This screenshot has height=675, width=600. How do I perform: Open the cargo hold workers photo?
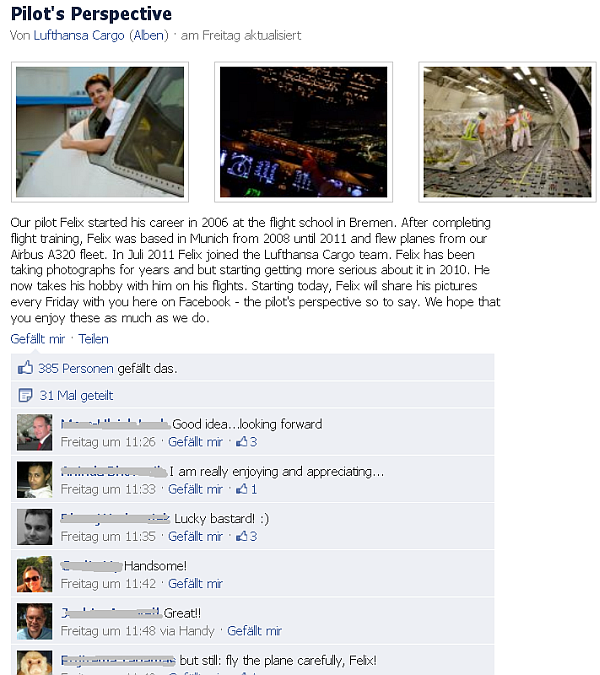click(507, 132)
